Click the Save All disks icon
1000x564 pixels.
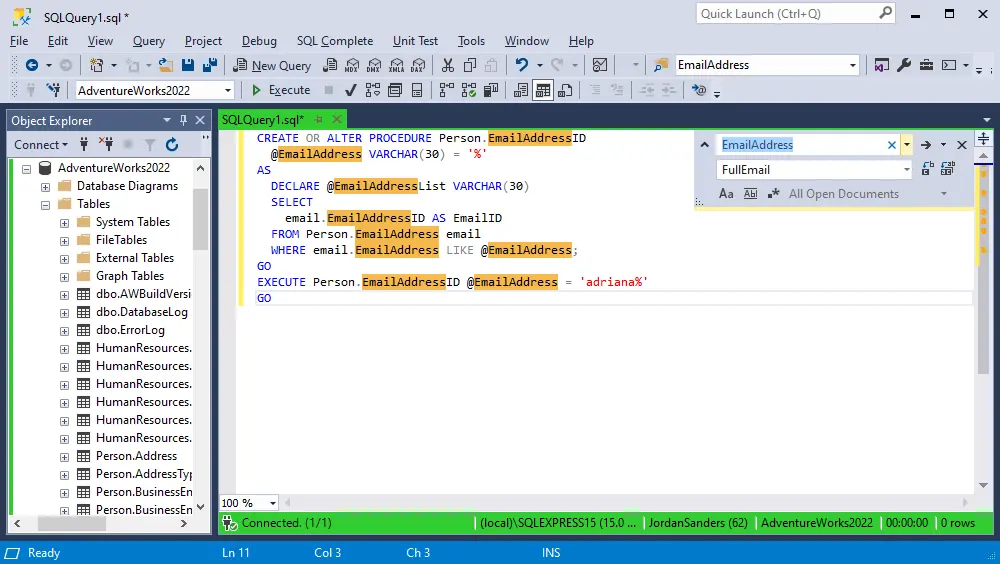click(210, 65)
